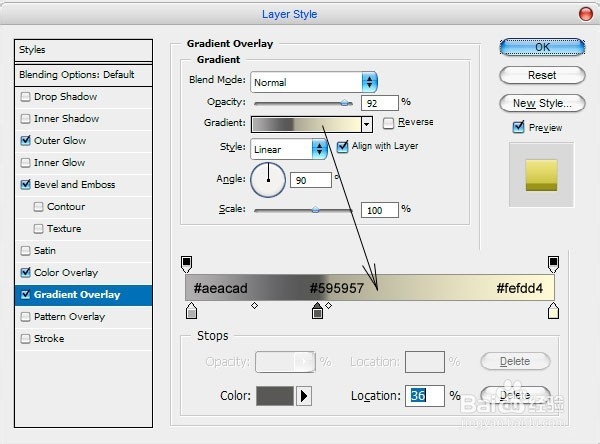Expand the gradient picker arrow
The width and height of the screenshot is (600, 444).
pyautogui.click(x=367, y=124)
